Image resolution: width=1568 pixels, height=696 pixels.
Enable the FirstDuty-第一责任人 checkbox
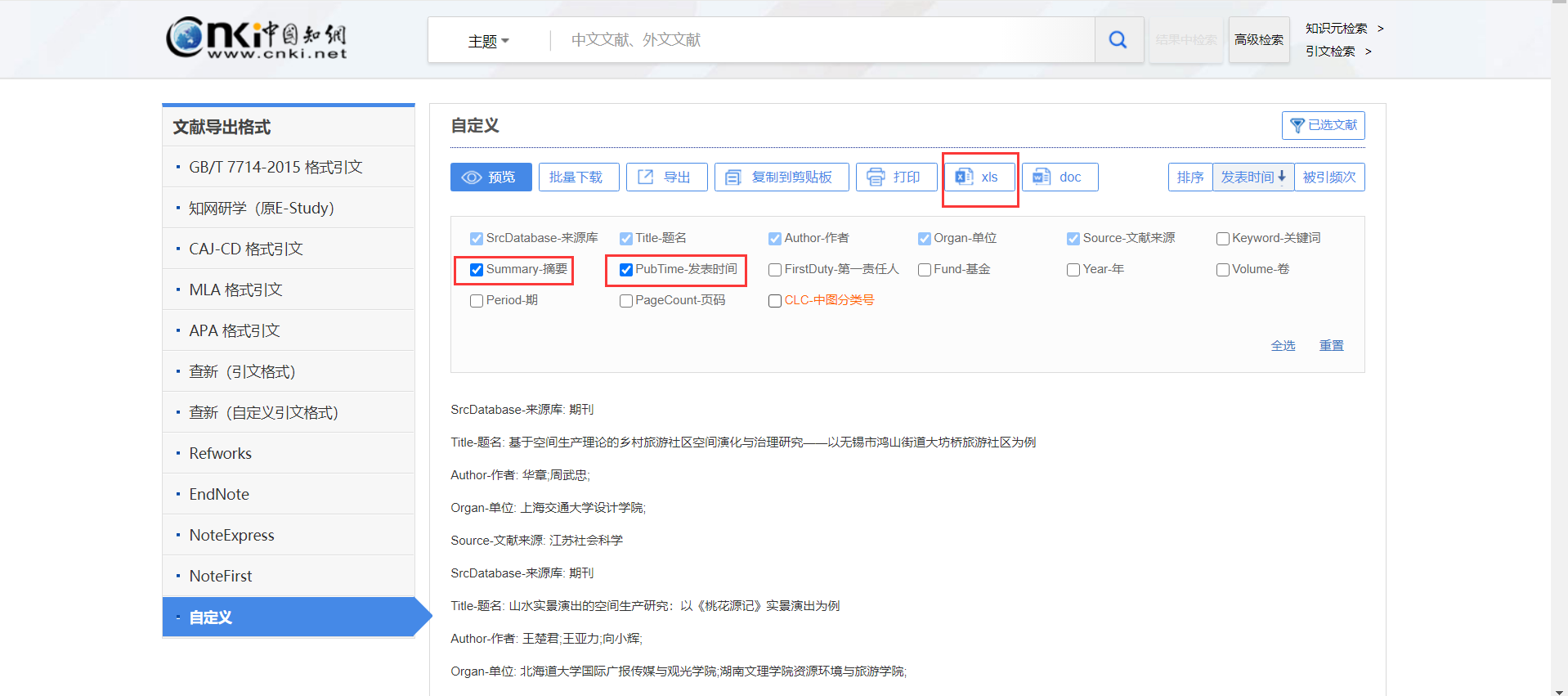click(x=775, y=270)
